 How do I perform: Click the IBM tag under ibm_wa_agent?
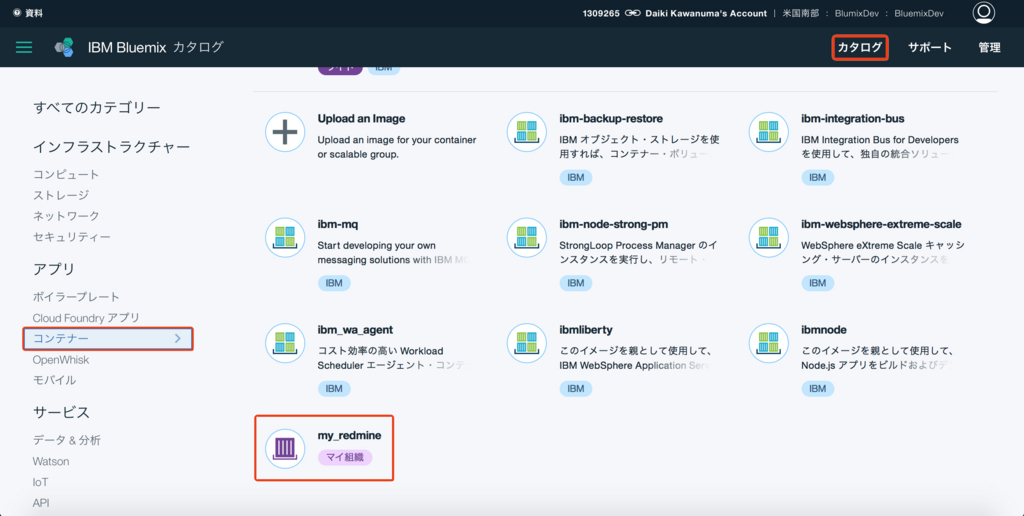coord(334,389)
